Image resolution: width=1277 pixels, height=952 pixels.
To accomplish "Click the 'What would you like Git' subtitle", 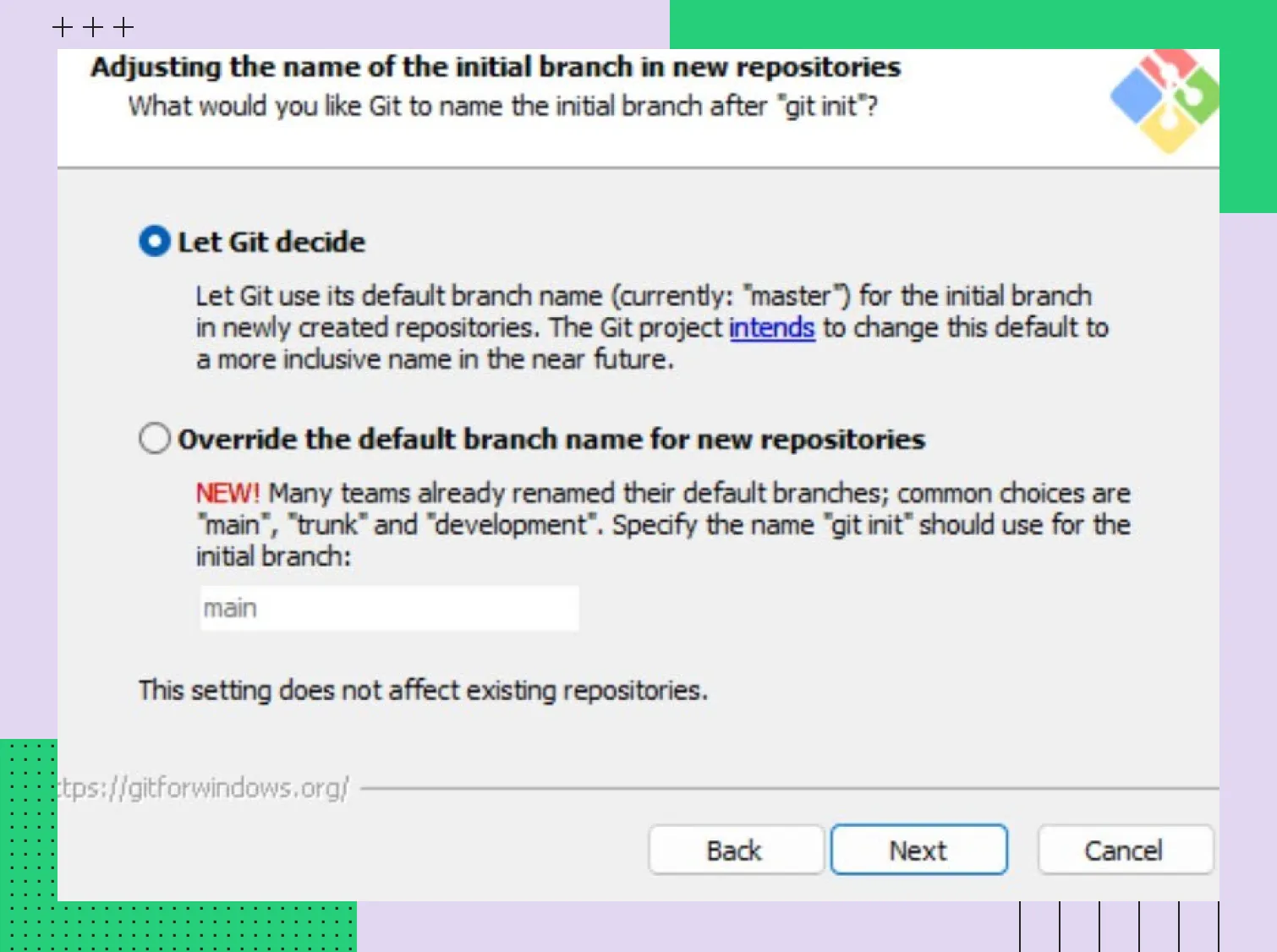I will [x=502, y=107].
